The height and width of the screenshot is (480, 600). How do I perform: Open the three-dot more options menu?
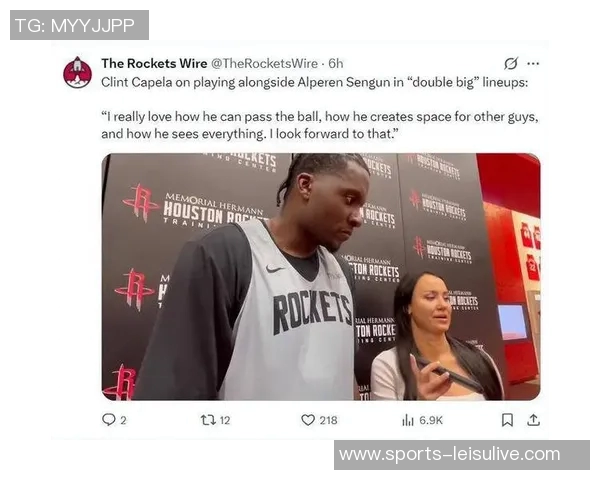[x=533, y=64]
